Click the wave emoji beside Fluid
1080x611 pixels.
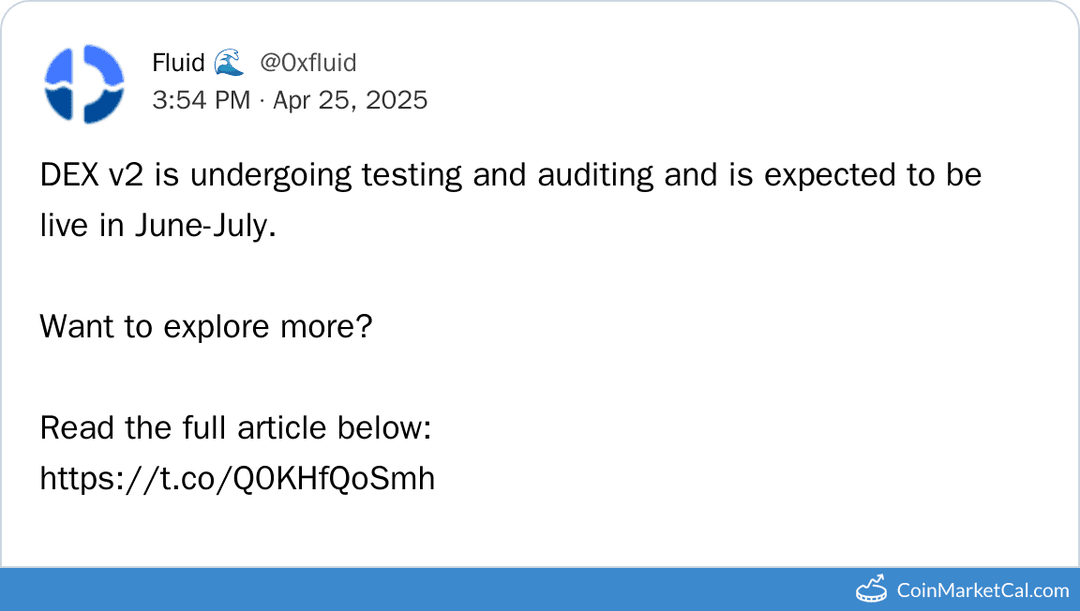(x=228, y=63)
